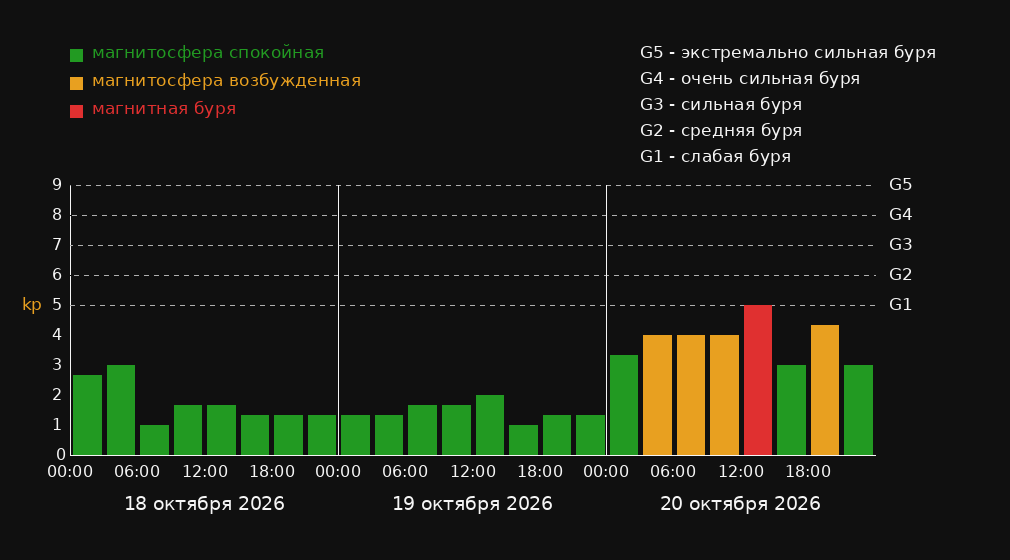Click the orange legend square for excited magnetosphere
This screenshot has height=560, width=1010.
76,83
